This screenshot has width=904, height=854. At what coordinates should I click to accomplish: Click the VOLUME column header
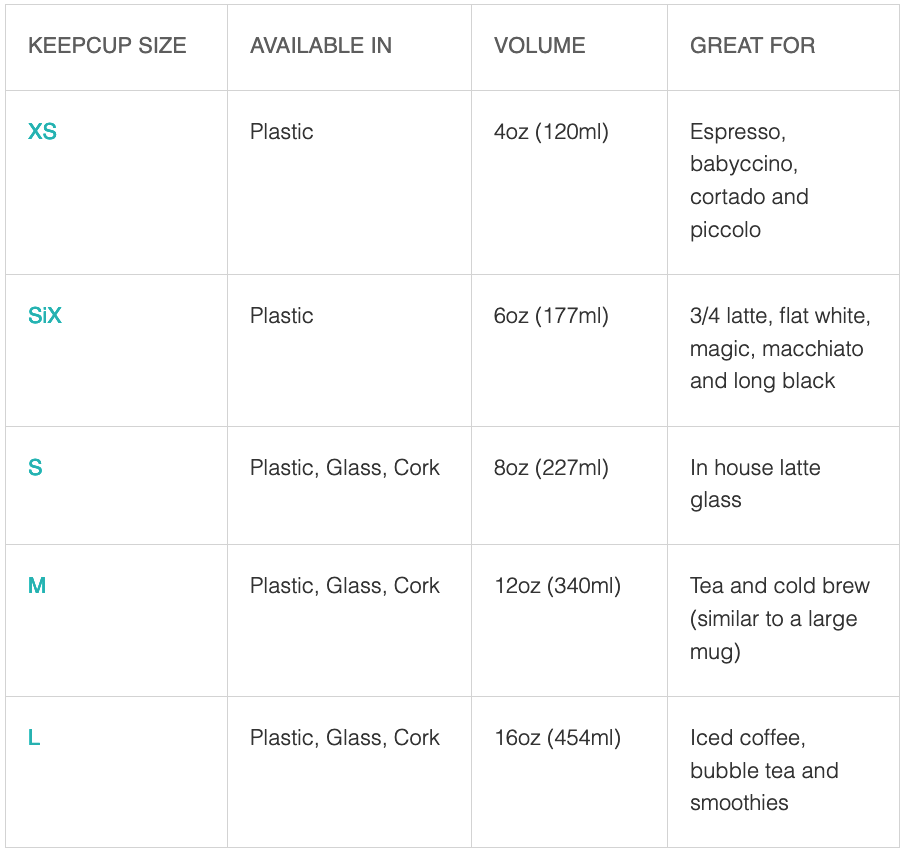coord(539,46)
